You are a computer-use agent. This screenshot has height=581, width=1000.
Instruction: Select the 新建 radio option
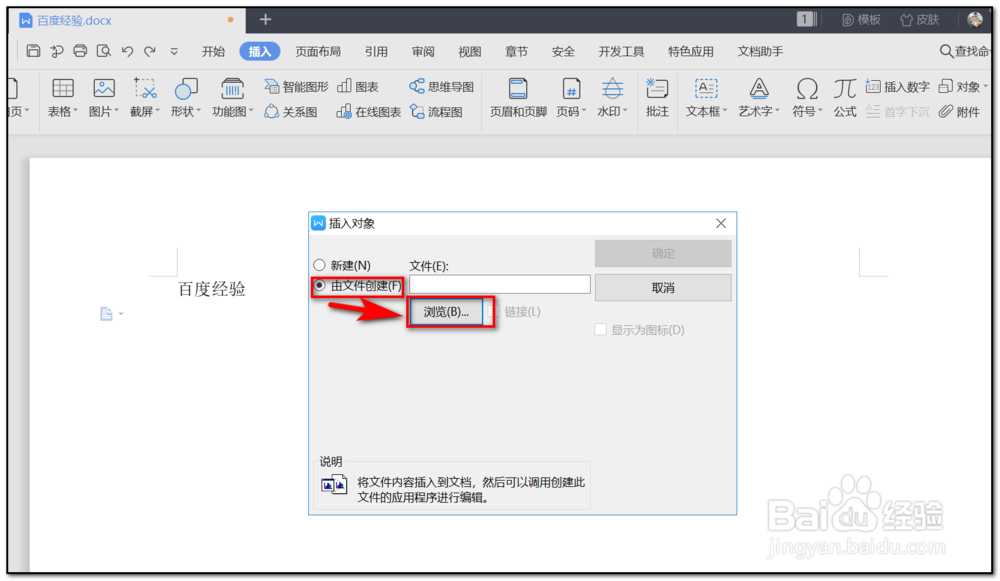coord(318,264)
